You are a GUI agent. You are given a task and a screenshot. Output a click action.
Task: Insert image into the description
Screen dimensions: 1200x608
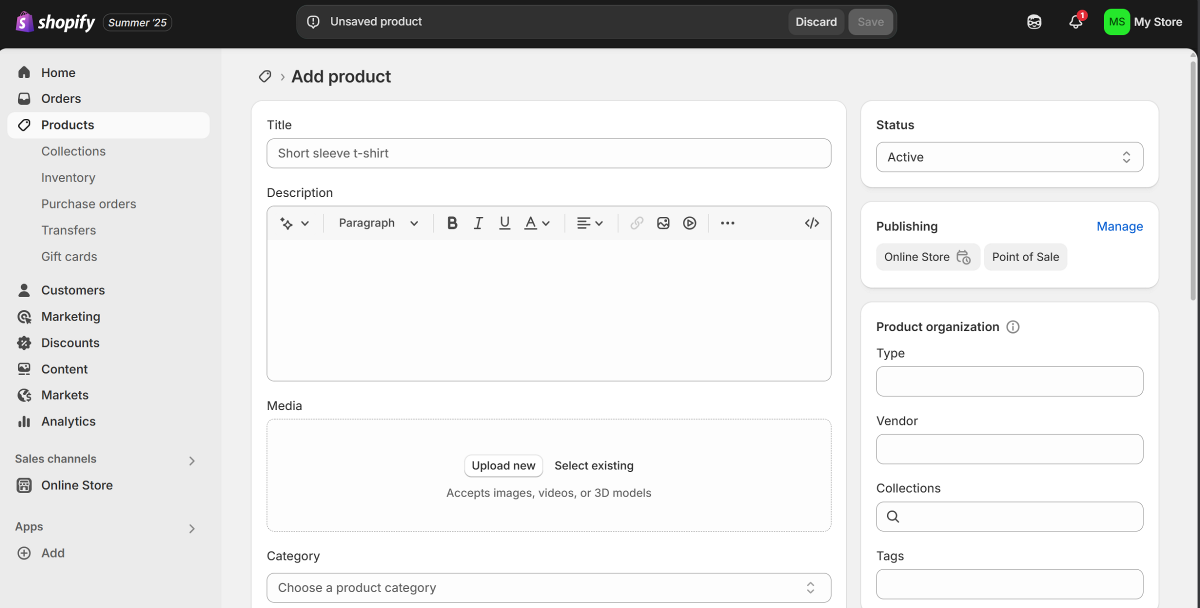click(x=663, y=223)
